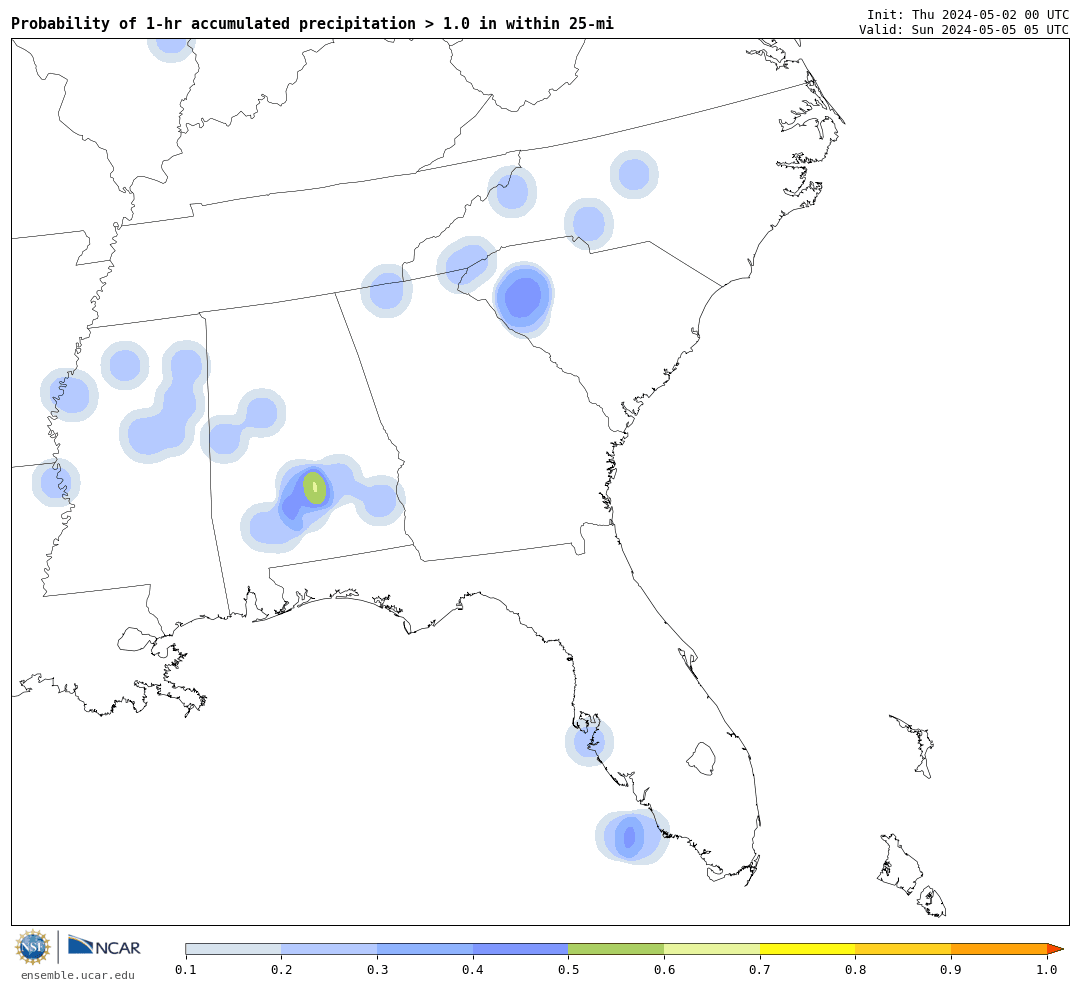Click the Init: Thu 2024-05-02 00 UTC text

coord(968,14)
